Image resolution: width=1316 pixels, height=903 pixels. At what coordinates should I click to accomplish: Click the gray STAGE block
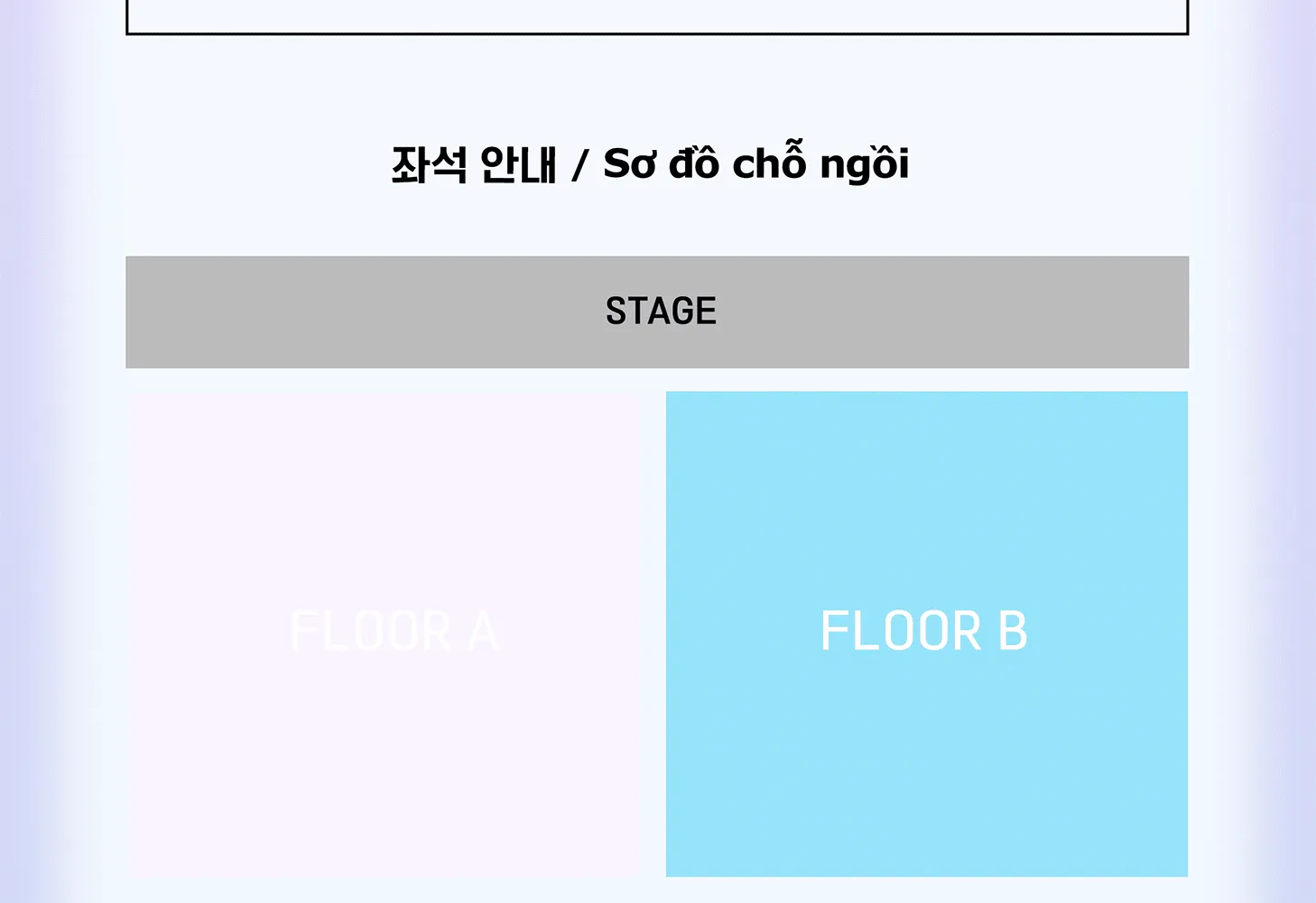point(657,312)
